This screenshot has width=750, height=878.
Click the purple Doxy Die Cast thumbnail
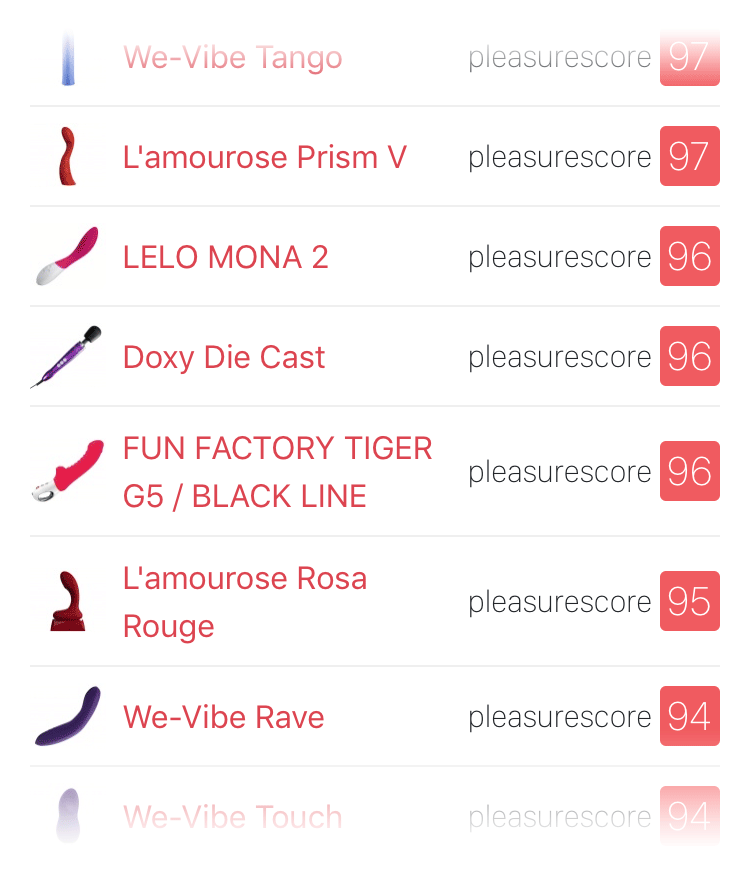[x=66, y=357]
